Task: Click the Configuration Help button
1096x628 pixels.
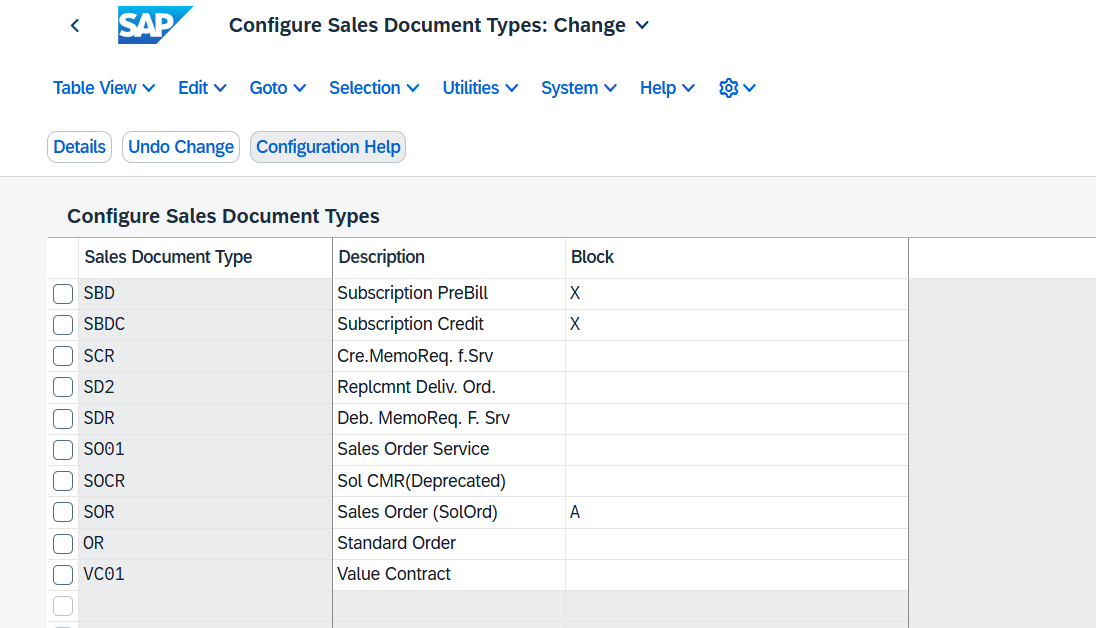Action: point(328,147)
